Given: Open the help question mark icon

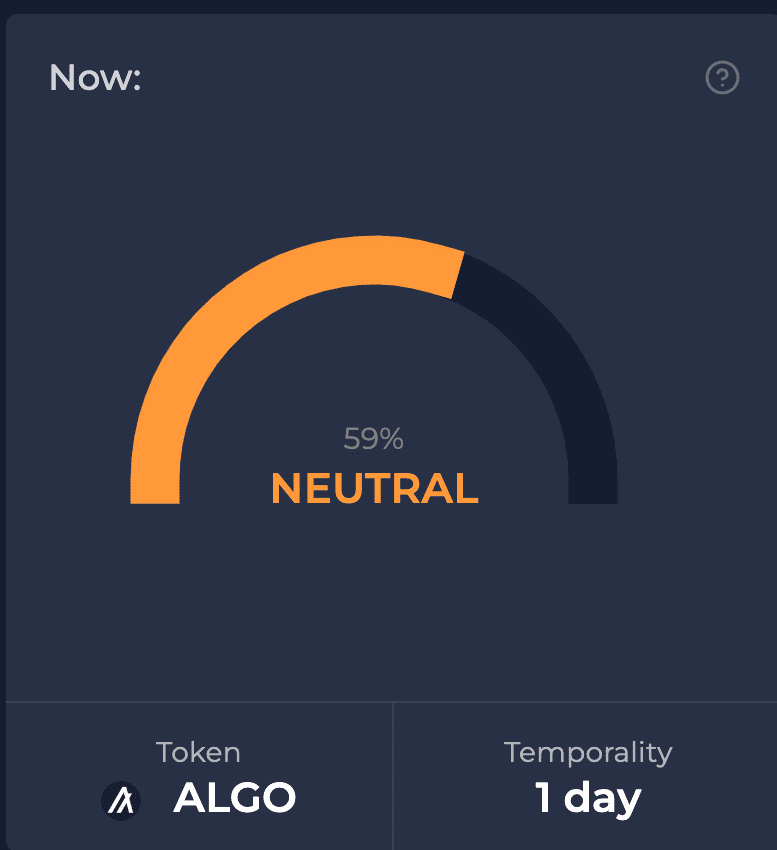Looking at the screenshot, I should pos(722,78).
